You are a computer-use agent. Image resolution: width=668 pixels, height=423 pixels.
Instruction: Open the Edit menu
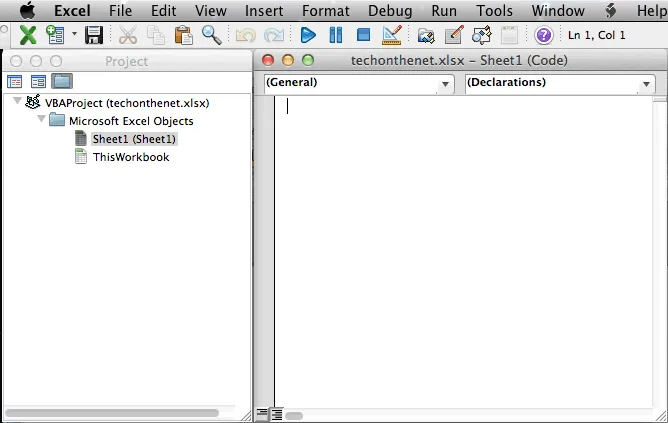pyautogui.click(x=164, y=11)
